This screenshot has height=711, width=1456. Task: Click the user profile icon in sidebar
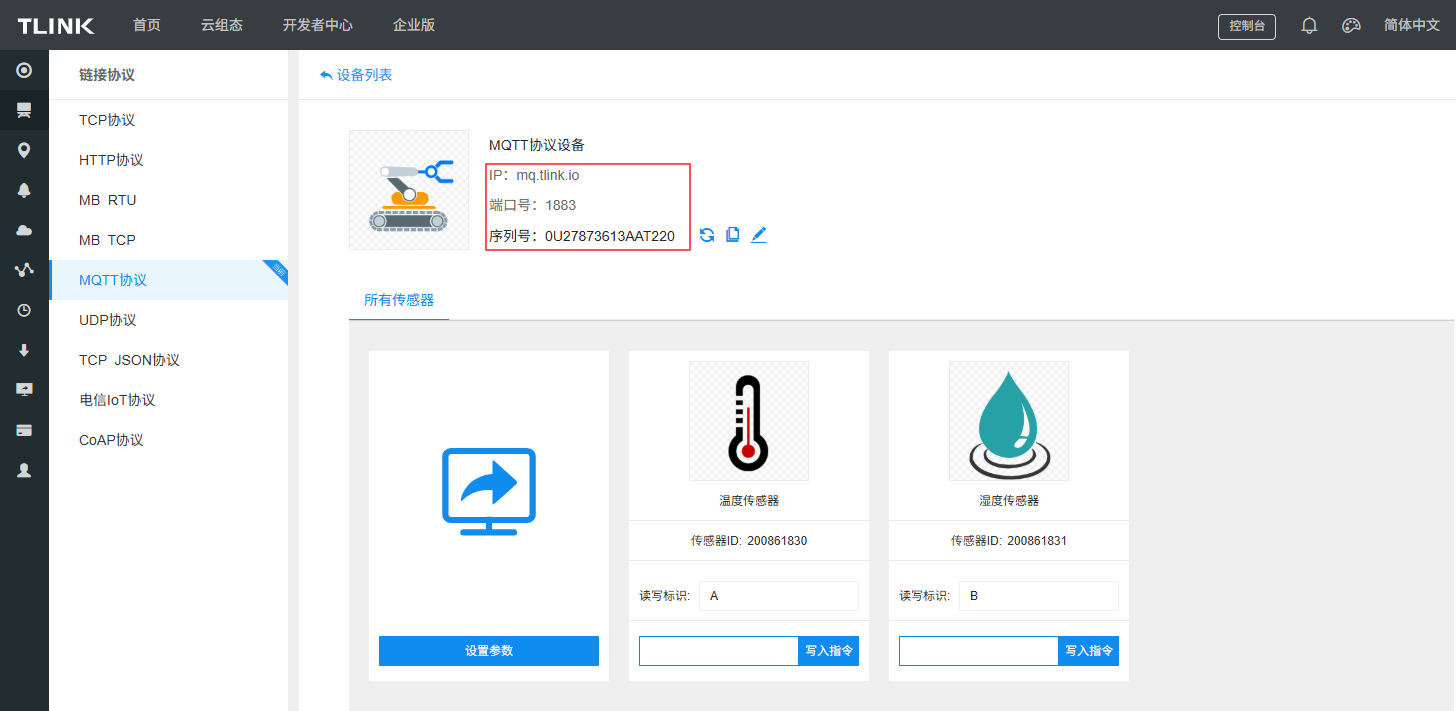(x=24, y=470)
